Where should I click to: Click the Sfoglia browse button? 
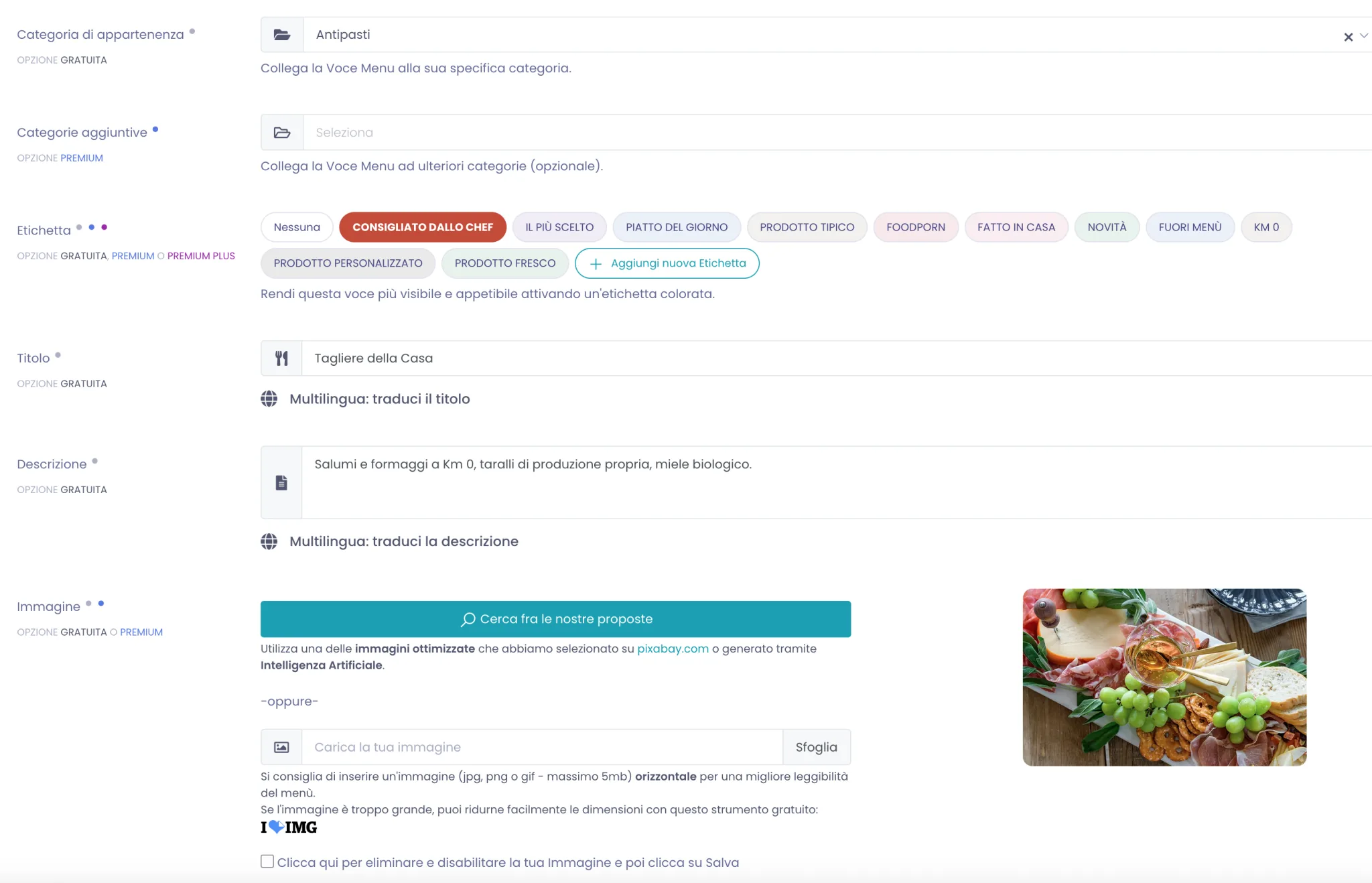pos(817,747)
